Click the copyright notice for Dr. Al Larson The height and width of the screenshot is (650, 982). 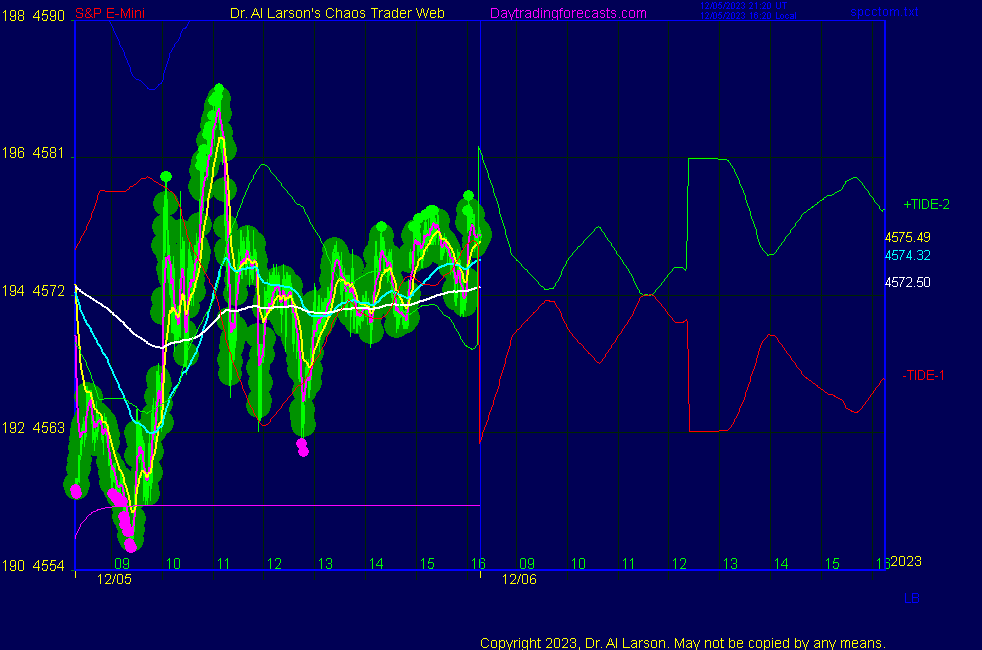coord(683,643)
